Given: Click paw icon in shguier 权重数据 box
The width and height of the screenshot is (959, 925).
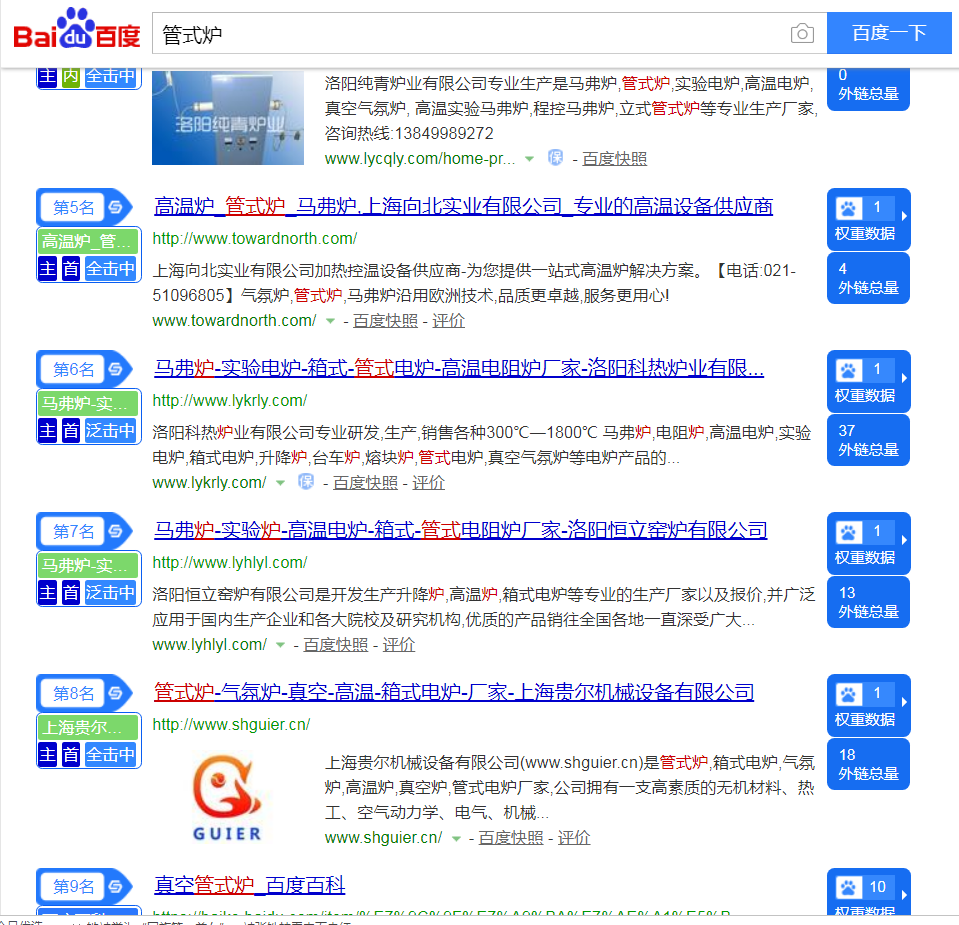Looking at the screenshot, I should click(848, 694).
